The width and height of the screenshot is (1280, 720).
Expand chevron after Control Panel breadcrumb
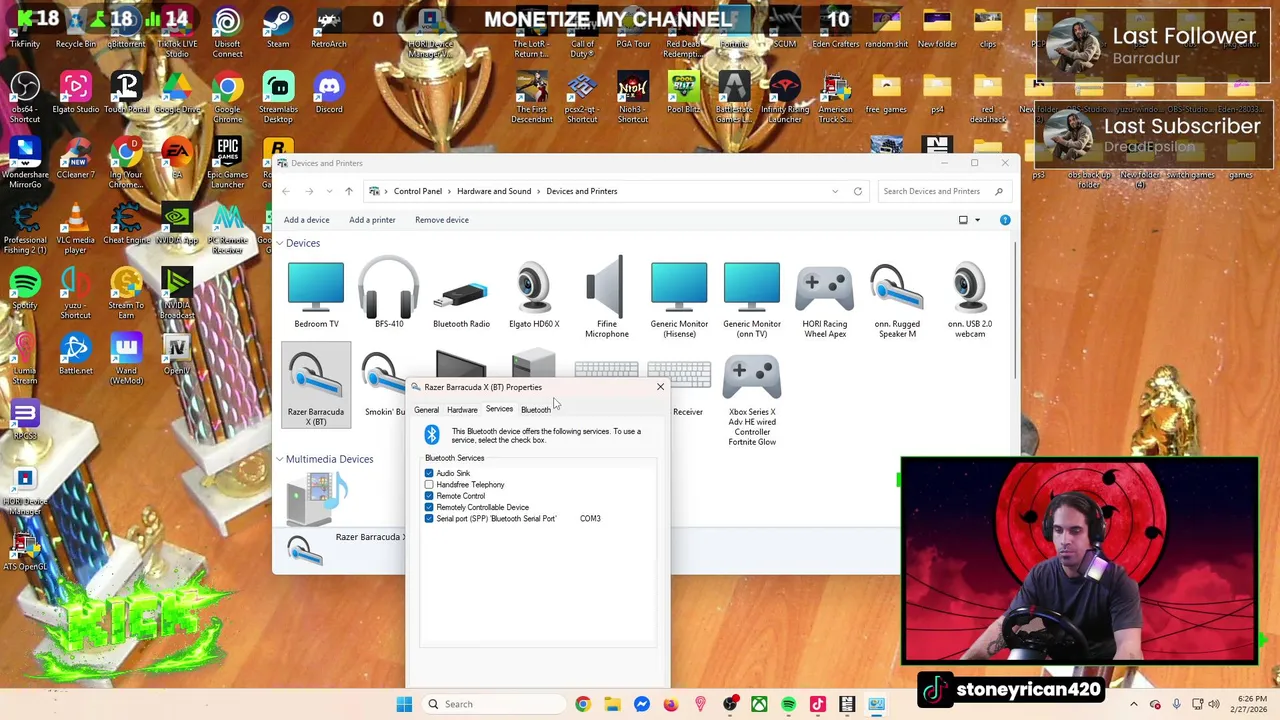tap(449, 191)
